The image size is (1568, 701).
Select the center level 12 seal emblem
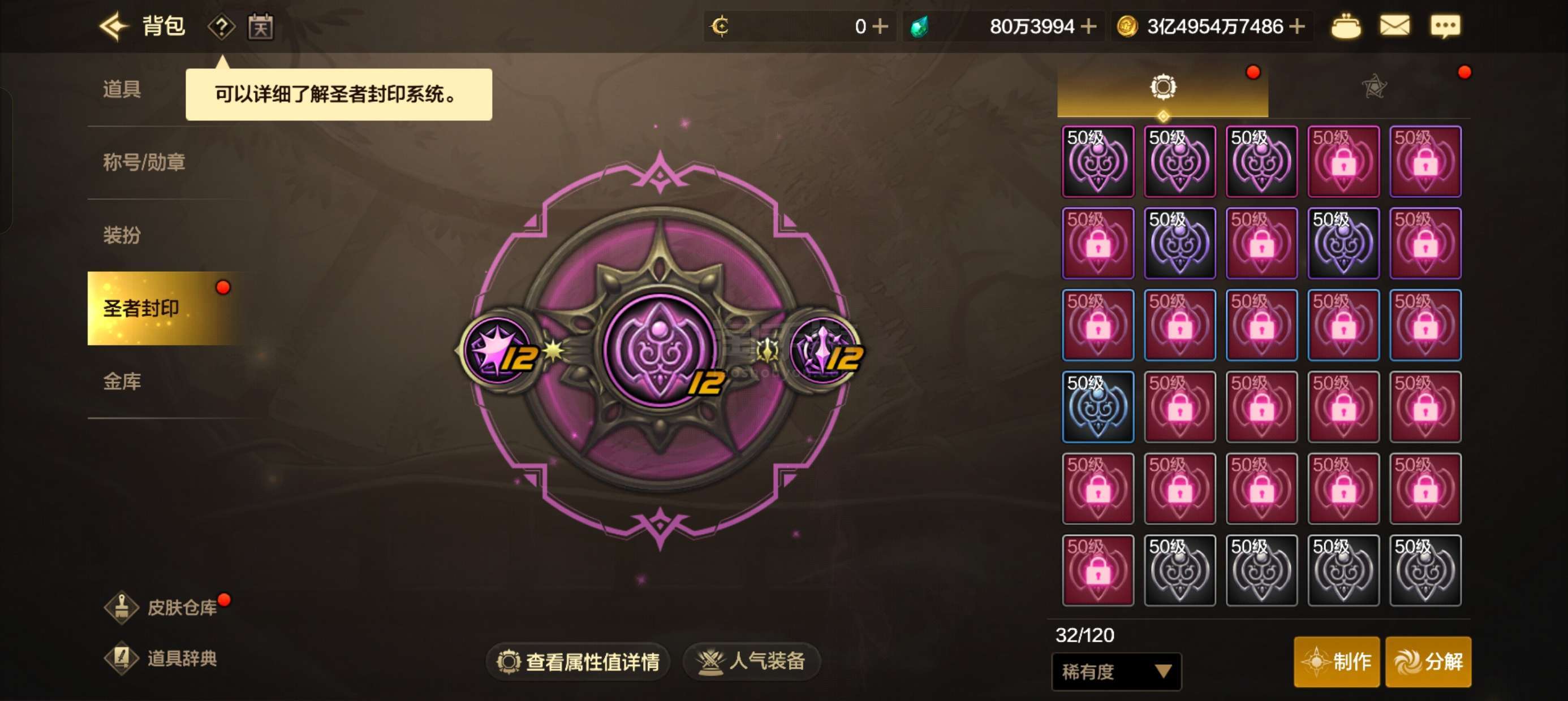tap(660, 350)
